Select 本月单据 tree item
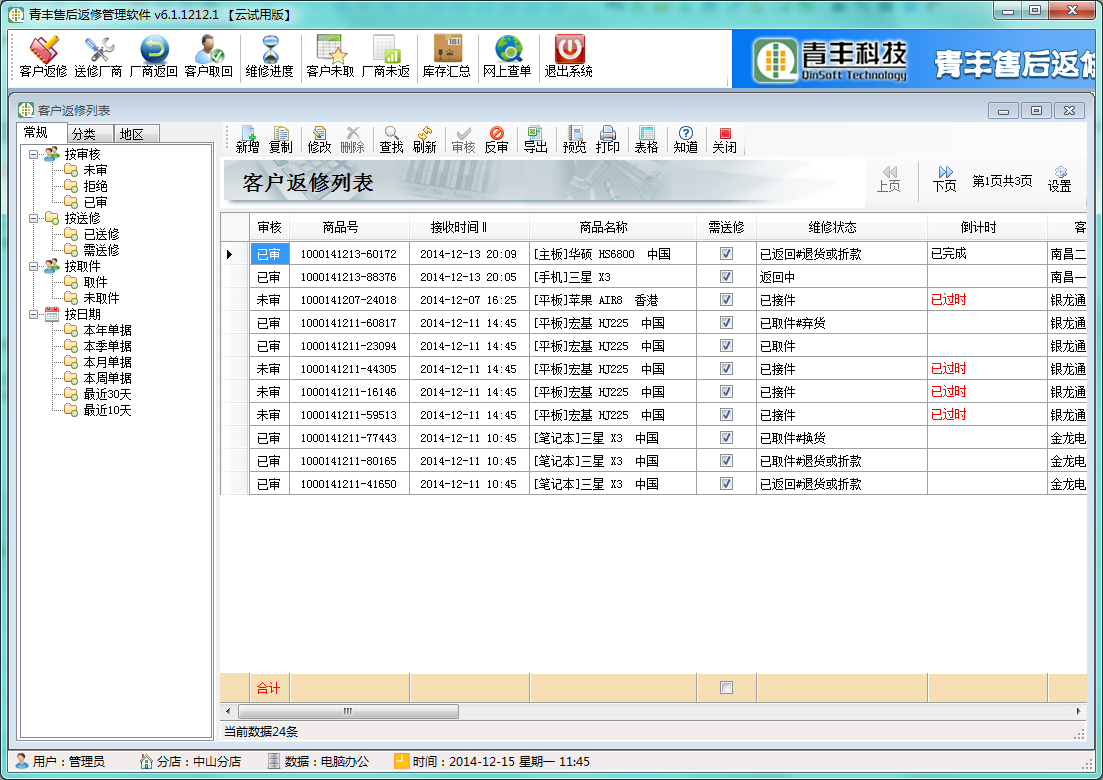 click(x=107, y=362)
